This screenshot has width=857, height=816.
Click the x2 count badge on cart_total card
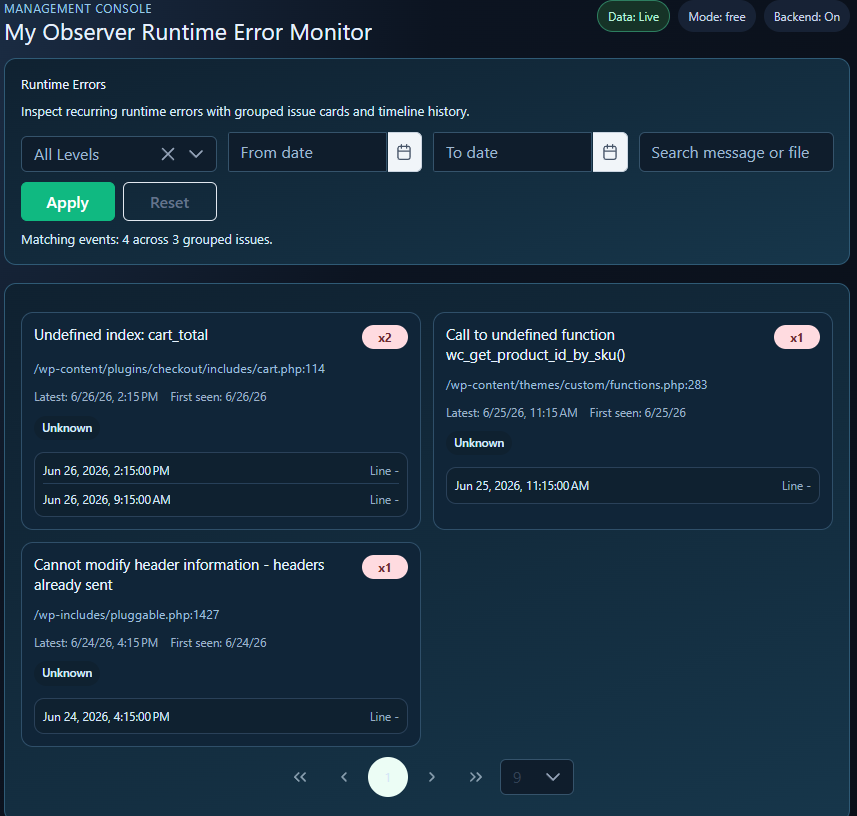click(x=385, y=337)
